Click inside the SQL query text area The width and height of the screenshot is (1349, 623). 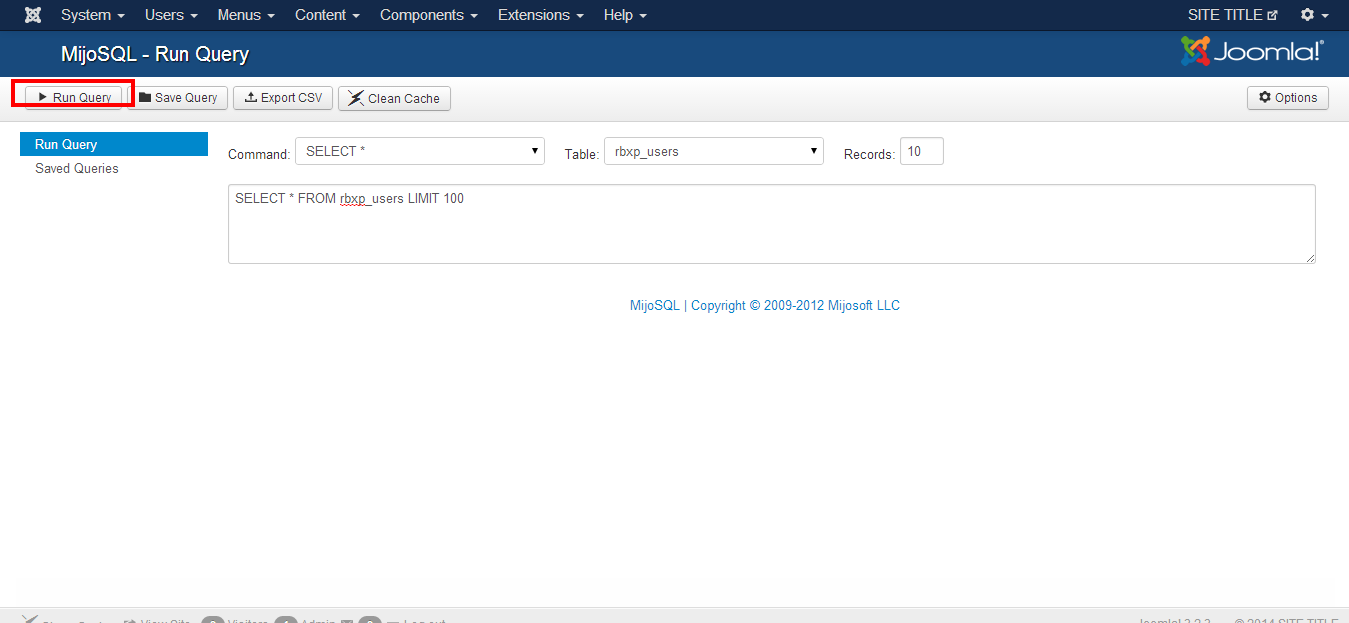coord(772,224)
